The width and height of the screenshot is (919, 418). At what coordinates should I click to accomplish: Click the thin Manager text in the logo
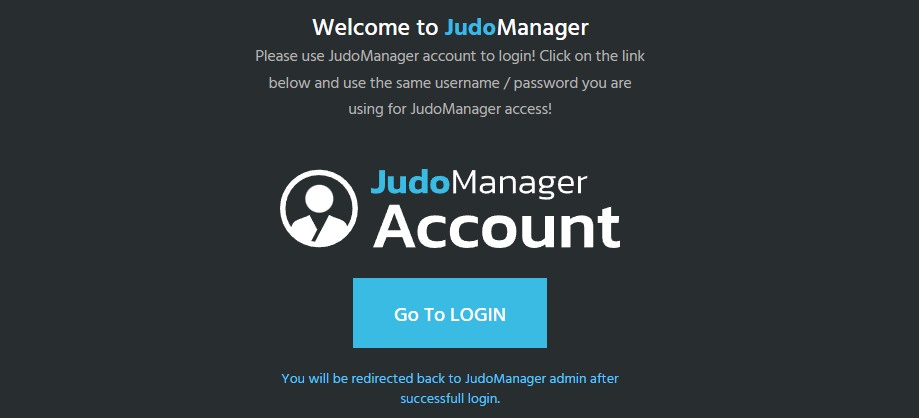pos(519,185)
